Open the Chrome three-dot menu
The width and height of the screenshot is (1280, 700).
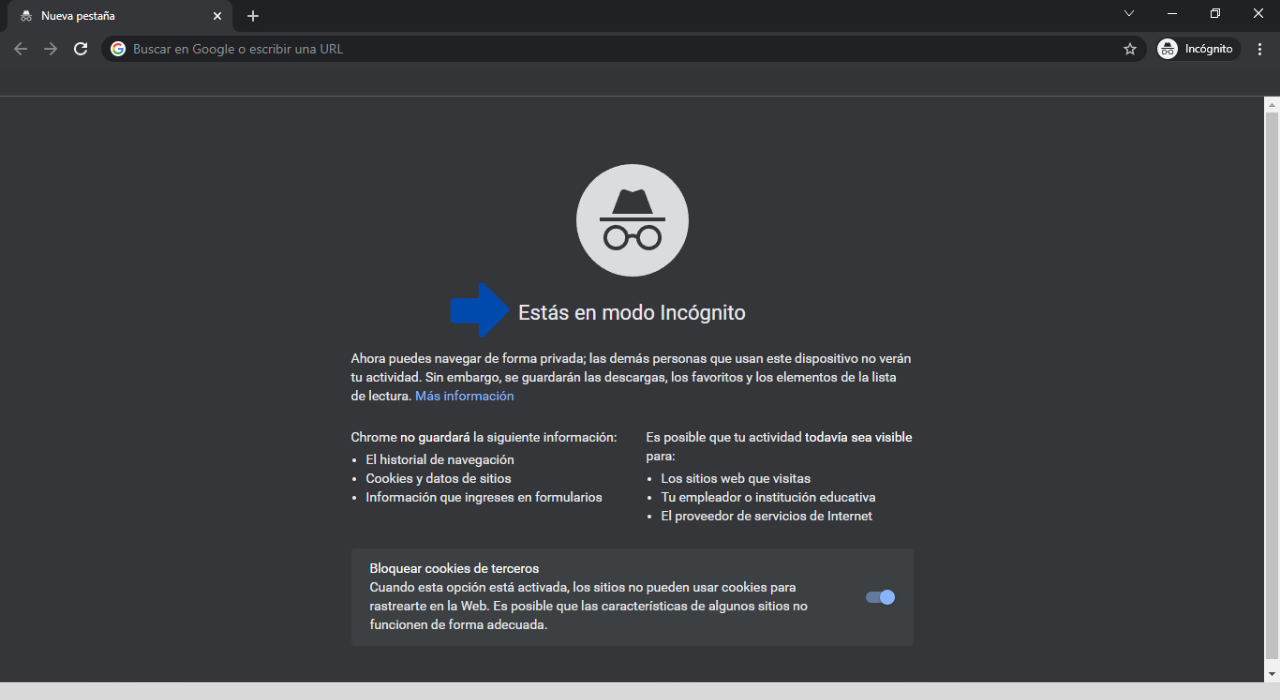(1260, 49)
